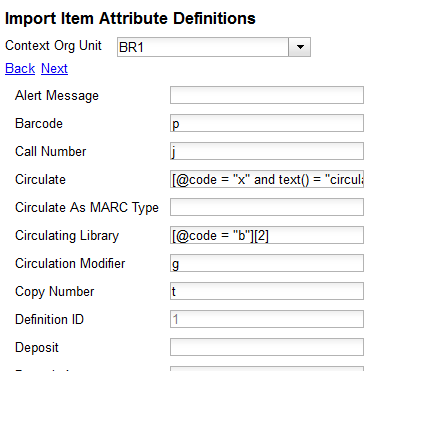Select the Circulation Modifier text field
This screenshot has height=432, width=447.
click(x=267, y=263)
